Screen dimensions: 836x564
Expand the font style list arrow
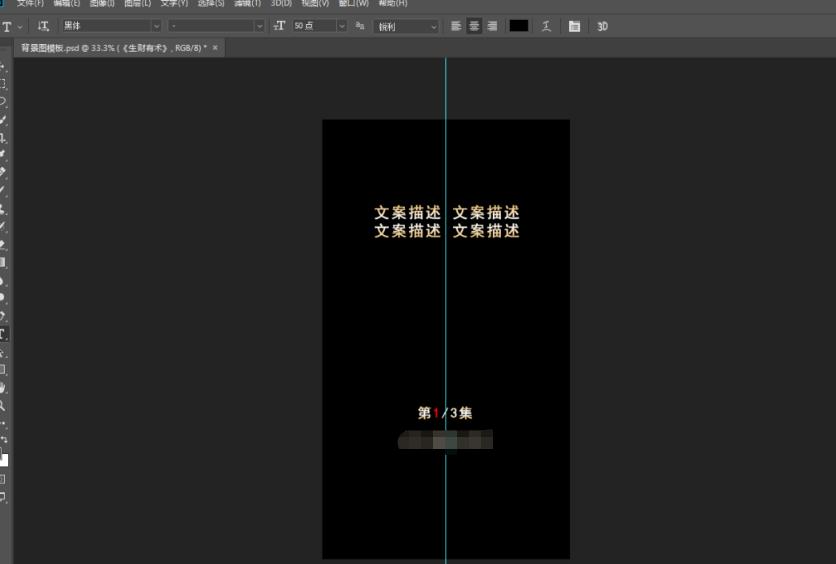point(259,26)
